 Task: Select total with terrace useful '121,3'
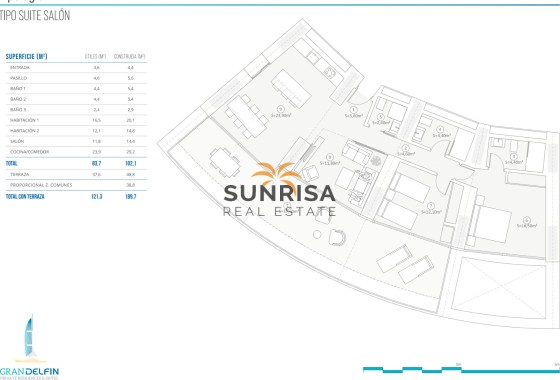click(96, 196)
